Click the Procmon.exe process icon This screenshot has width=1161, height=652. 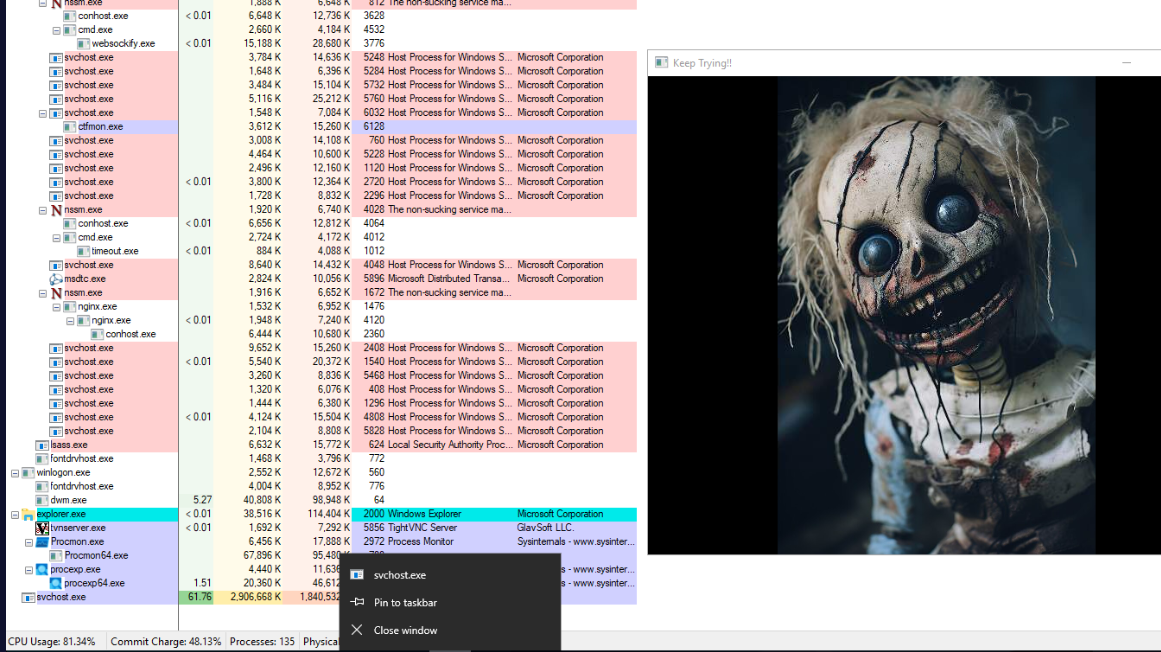point(42,542)
